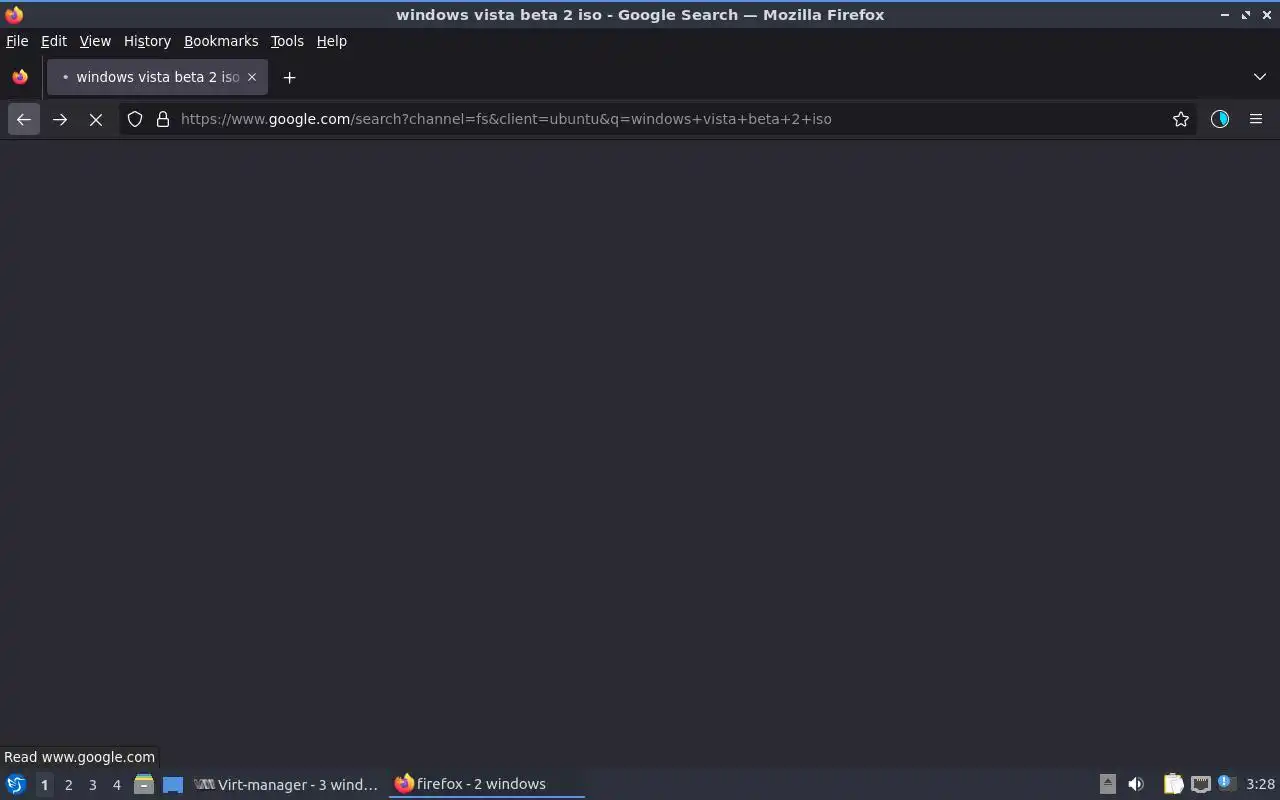Open the file manager taskbar icon

click(144, 784)
